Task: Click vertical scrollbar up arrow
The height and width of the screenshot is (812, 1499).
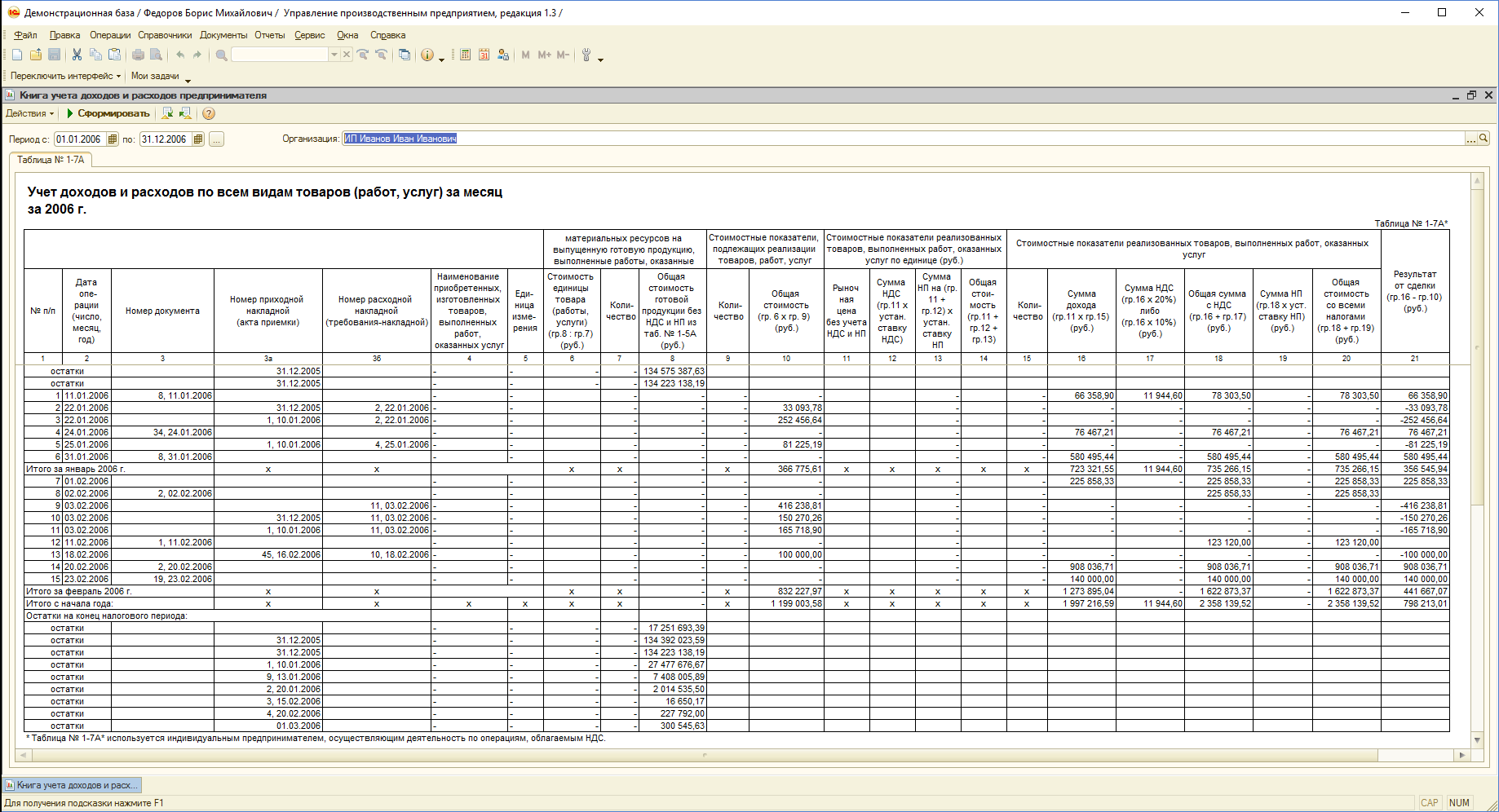Action: (1477, 180)
